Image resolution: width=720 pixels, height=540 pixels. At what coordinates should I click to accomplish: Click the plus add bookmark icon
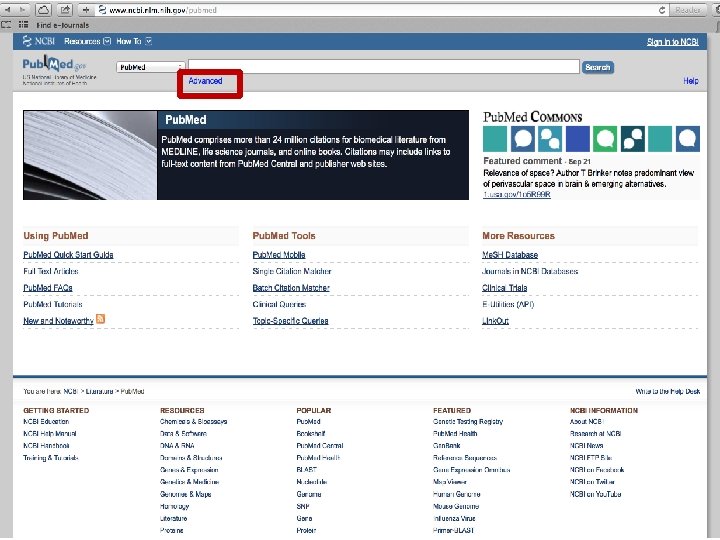point(86,9)
